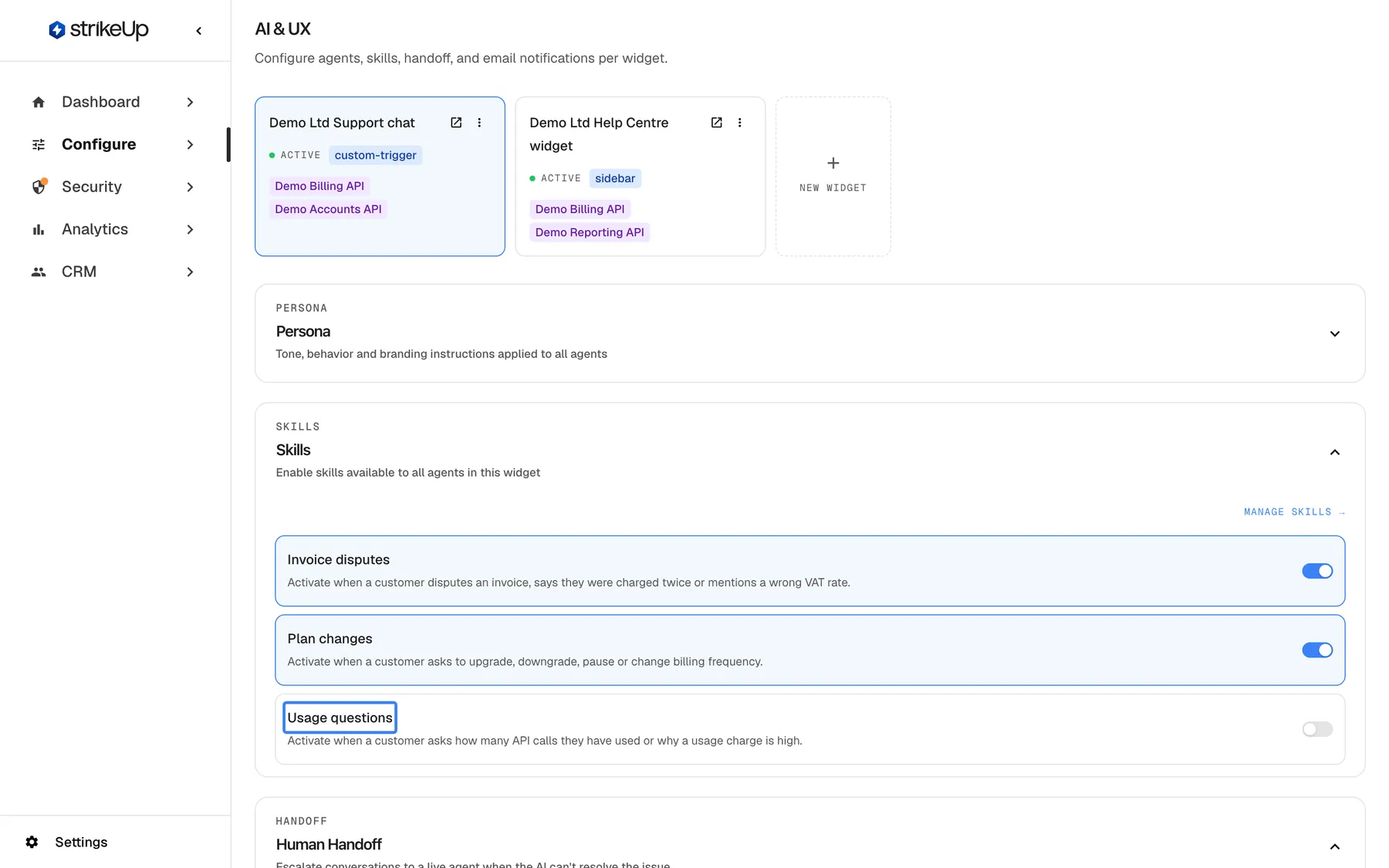Expand the Security menu chevron
The image size is (1389, 868).
tap(190, 187)
